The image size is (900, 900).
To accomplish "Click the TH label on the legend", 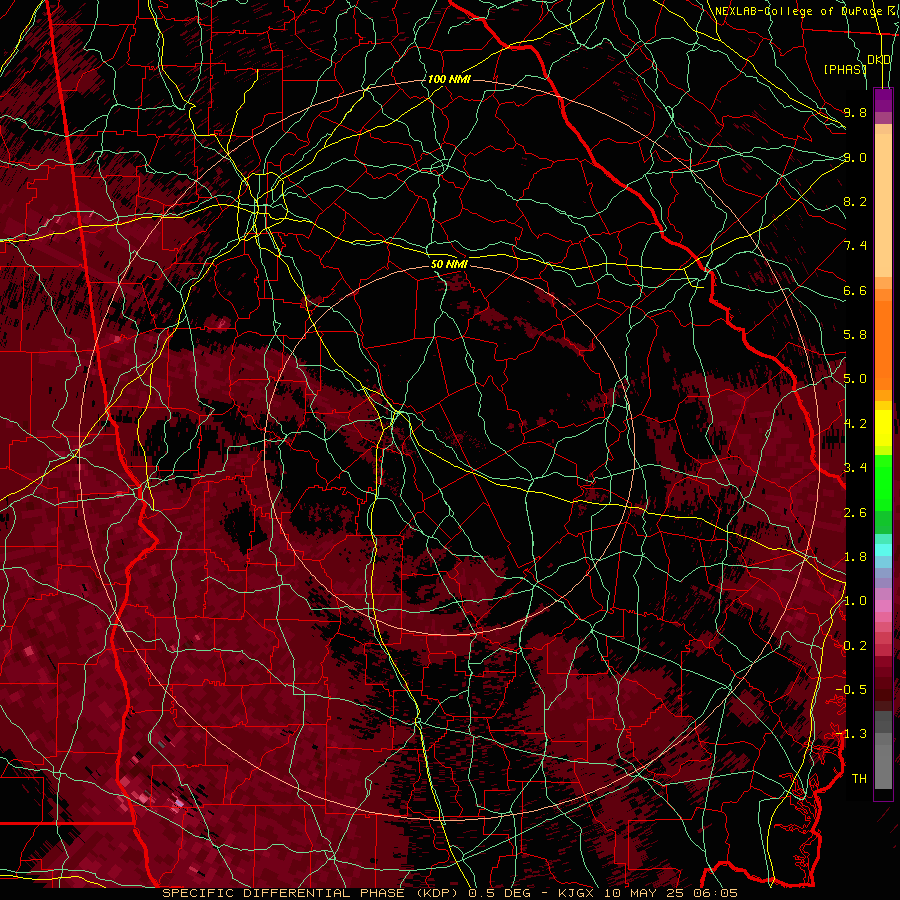I will (859, 779).
